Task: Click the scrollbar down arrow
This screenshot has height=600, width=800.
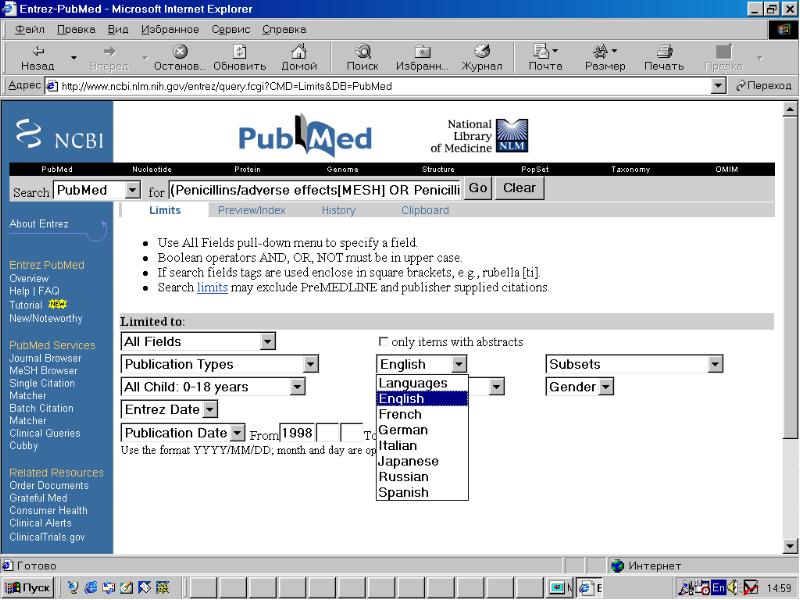Action: coord(790,546)
